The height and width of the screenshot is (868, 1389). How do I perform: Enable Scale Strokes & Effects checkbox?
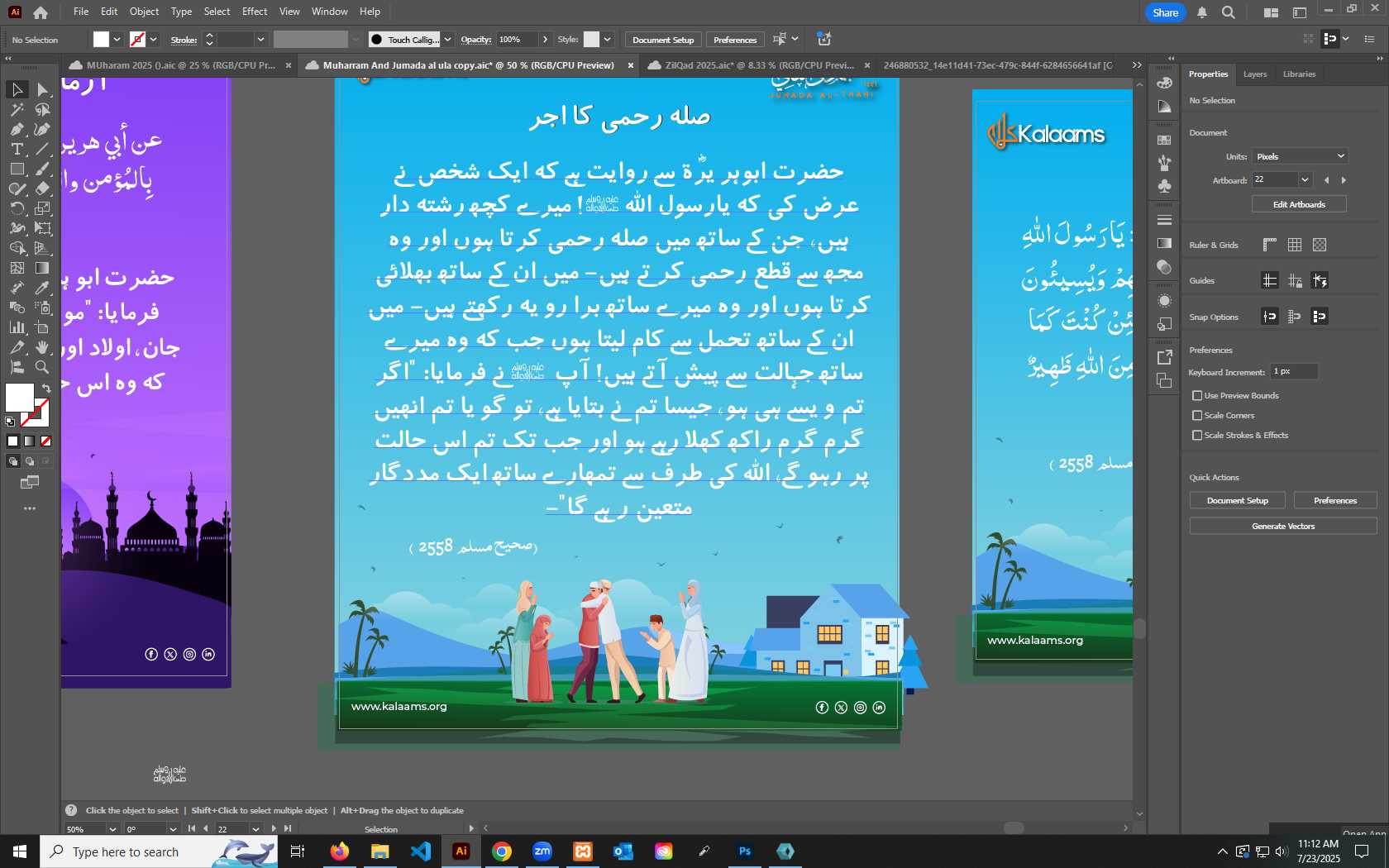[1197, 436]
